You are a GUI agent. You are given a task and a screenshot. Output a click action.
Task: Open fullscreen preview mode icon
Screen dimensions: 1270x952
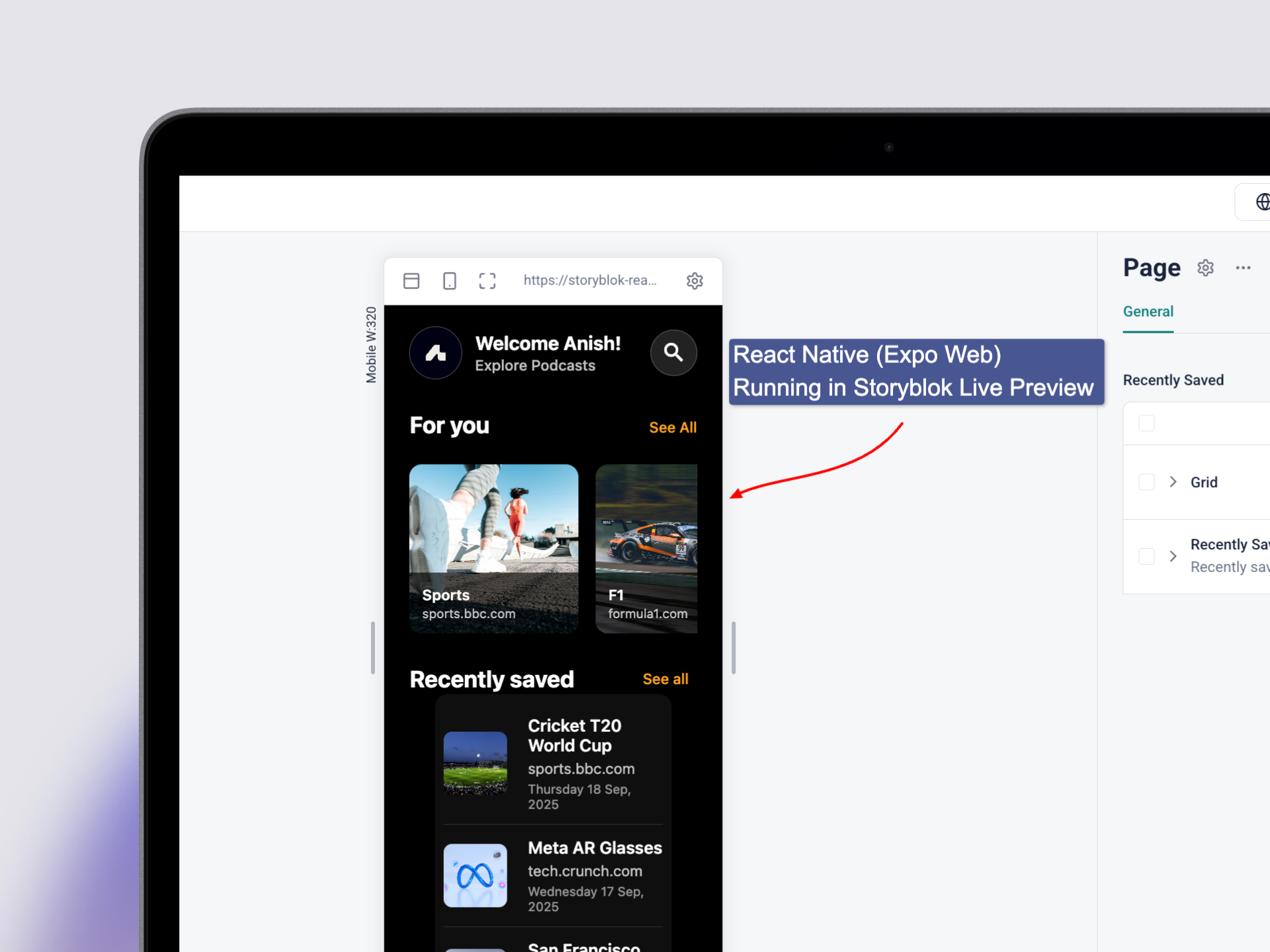coord(487,281)
